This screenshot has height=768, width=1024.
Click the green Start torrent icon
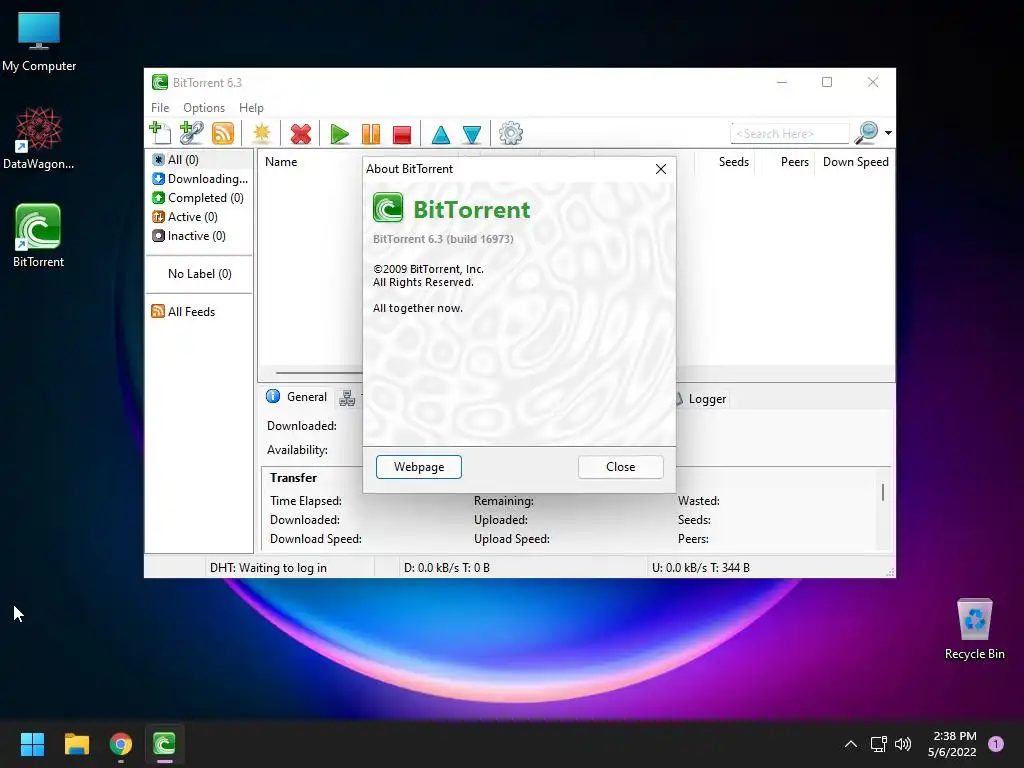339,134
